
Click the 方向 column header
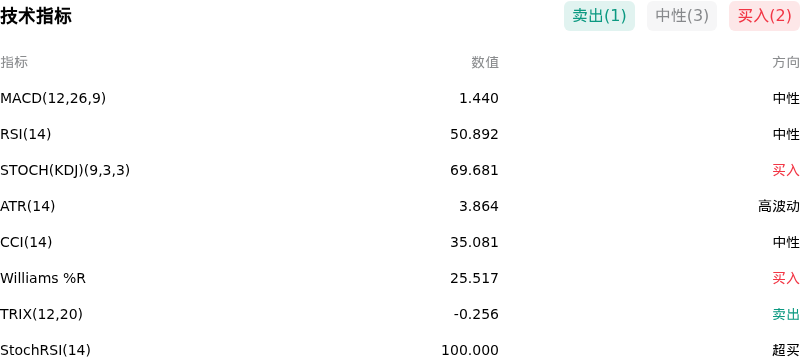pyautogui.click(x=786, y=62)
